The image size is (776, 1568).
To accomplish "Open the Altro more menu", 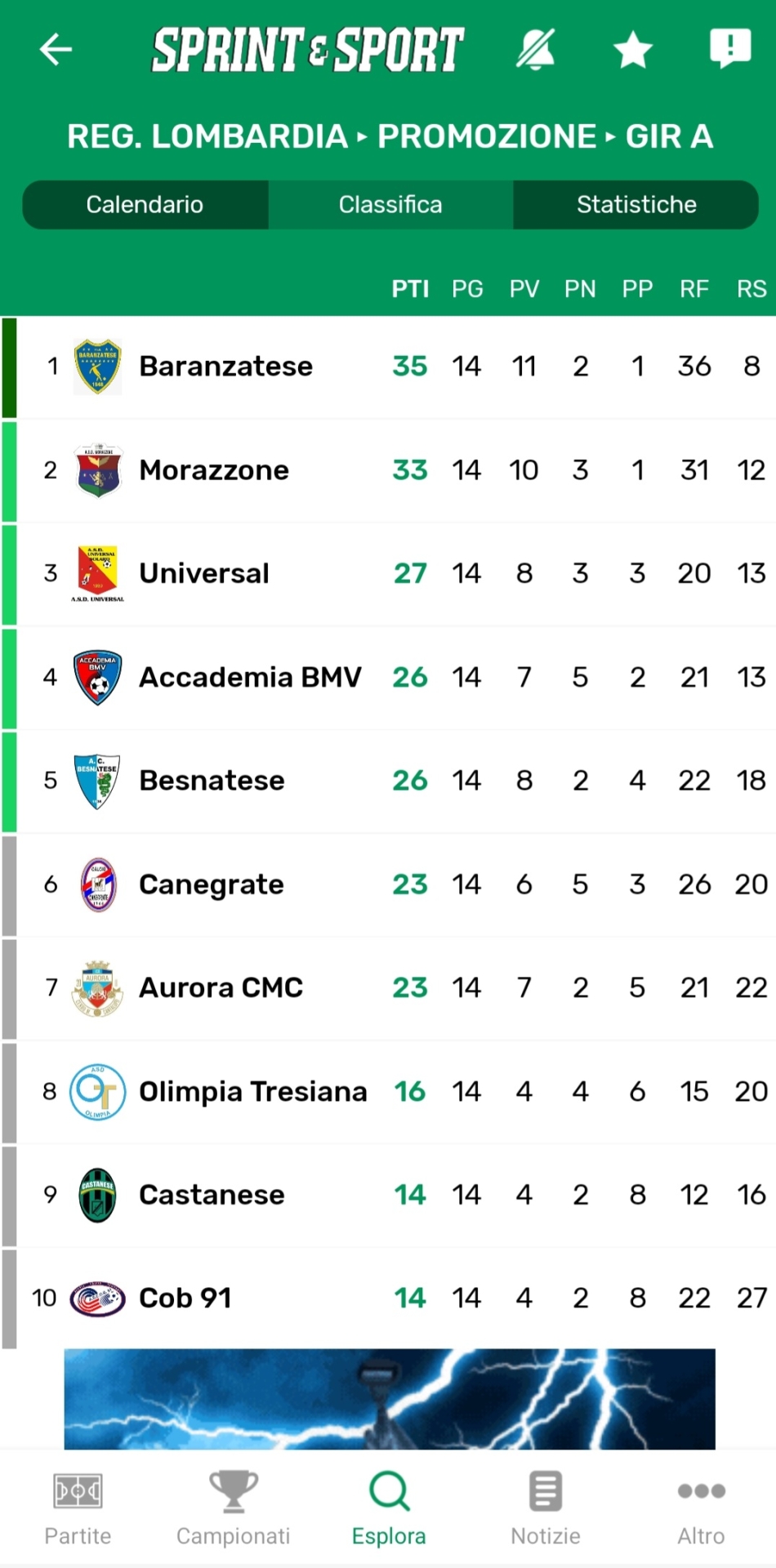I will tap(701, 1508).
